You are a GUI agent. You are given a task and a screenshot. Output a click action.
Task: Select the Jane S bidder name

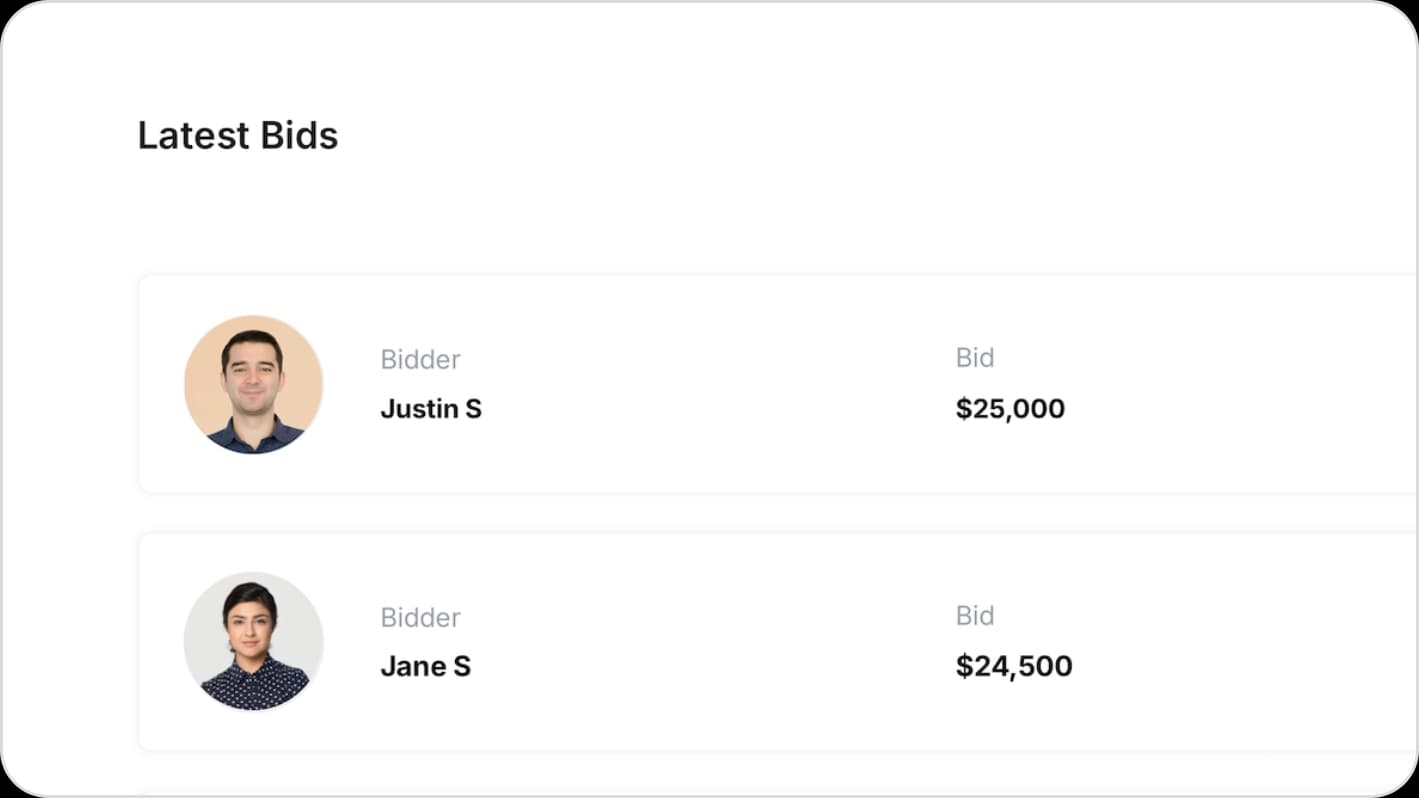(x=426, y=666)
